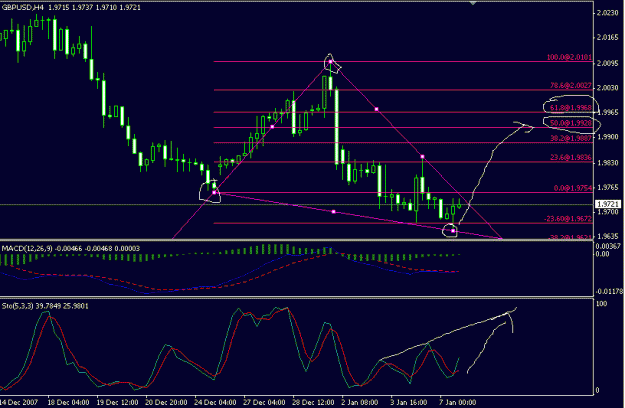Click the 20 Dec 20:00 time label
Image resolution: width=625 pixels, height=408 pixels.
click(166, 402)
